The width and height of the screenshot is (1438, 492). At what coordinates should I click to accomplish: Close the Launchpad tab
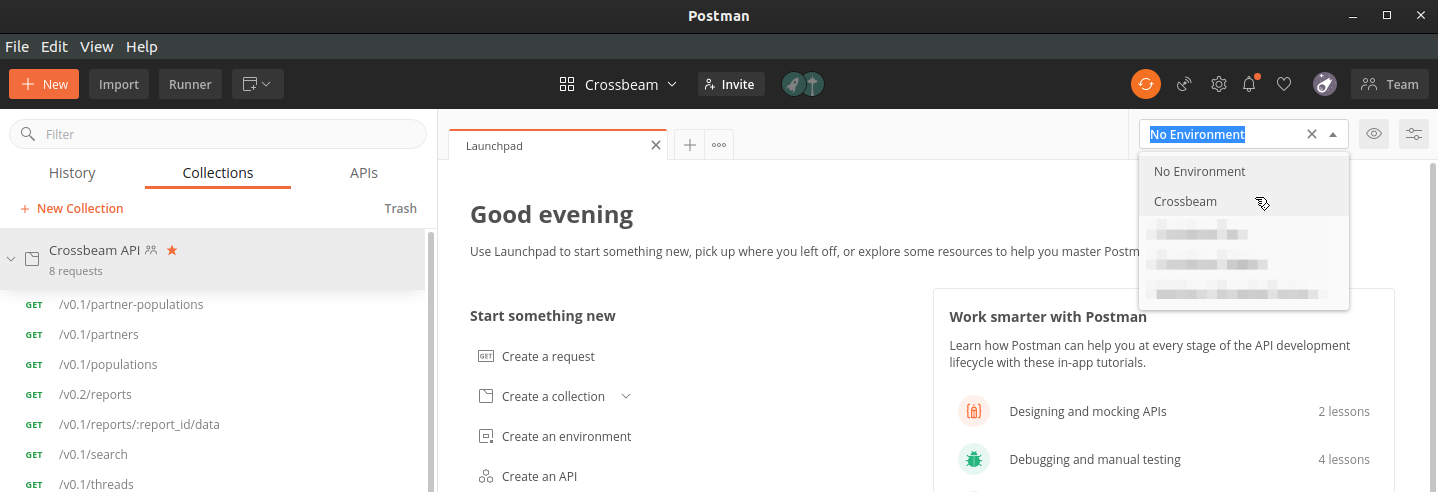(x=656, y=145)
